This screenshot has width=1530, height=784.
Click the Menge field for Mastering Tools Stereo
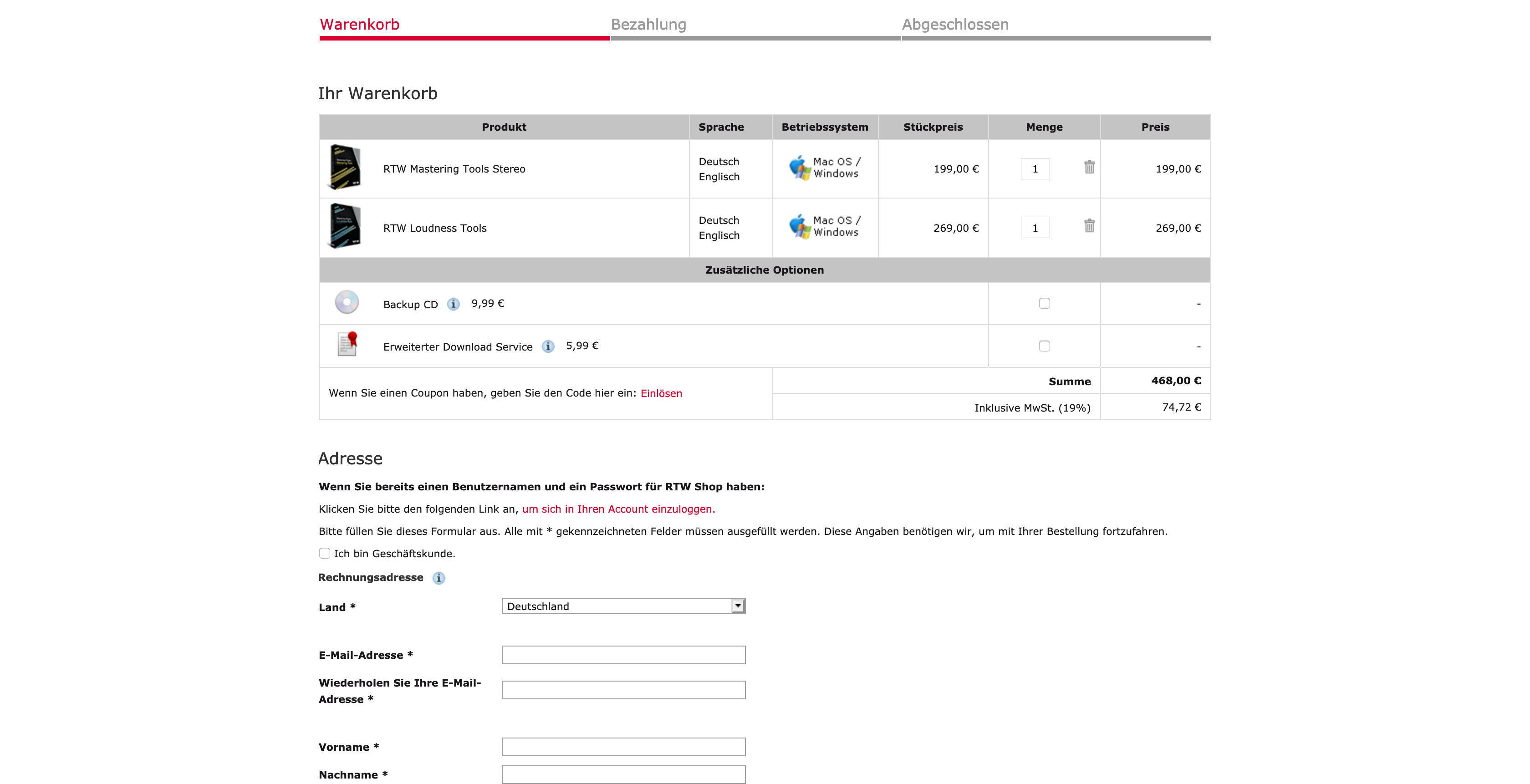[x=1035, y=168]
